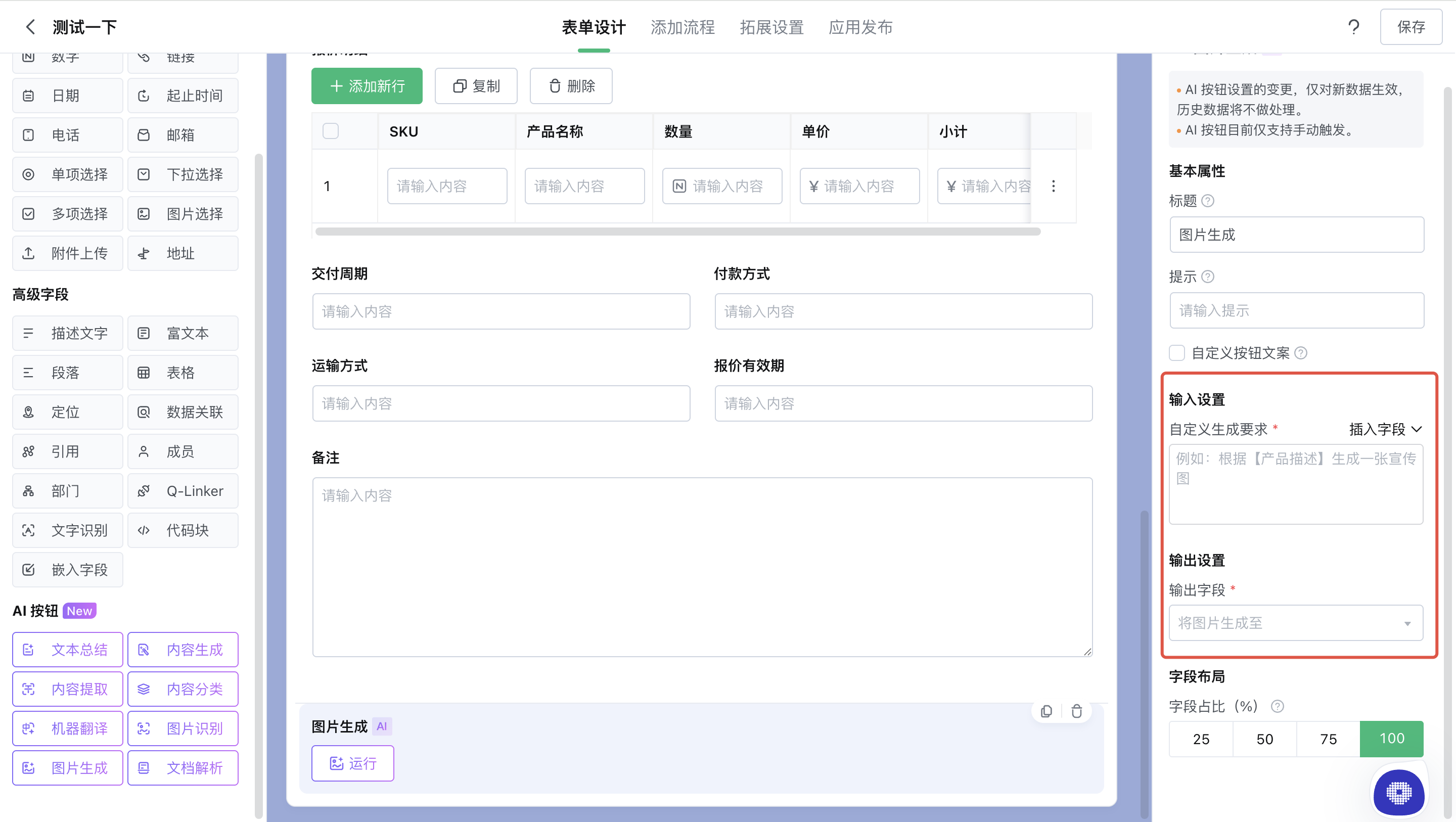Screen dimensions: 1456x822
Task: Add the Q-Linker field
Action: [183, 491]
